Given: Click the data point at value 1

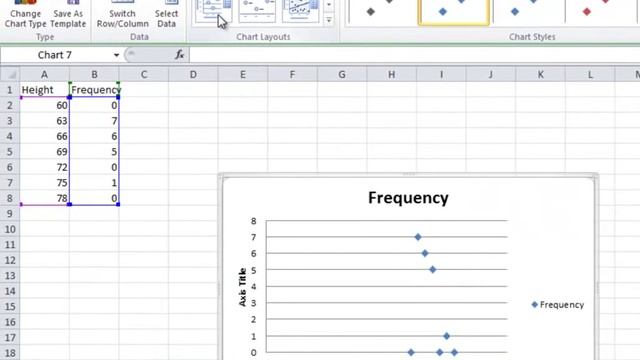Looking at the screenshot, I should [447, 336].
